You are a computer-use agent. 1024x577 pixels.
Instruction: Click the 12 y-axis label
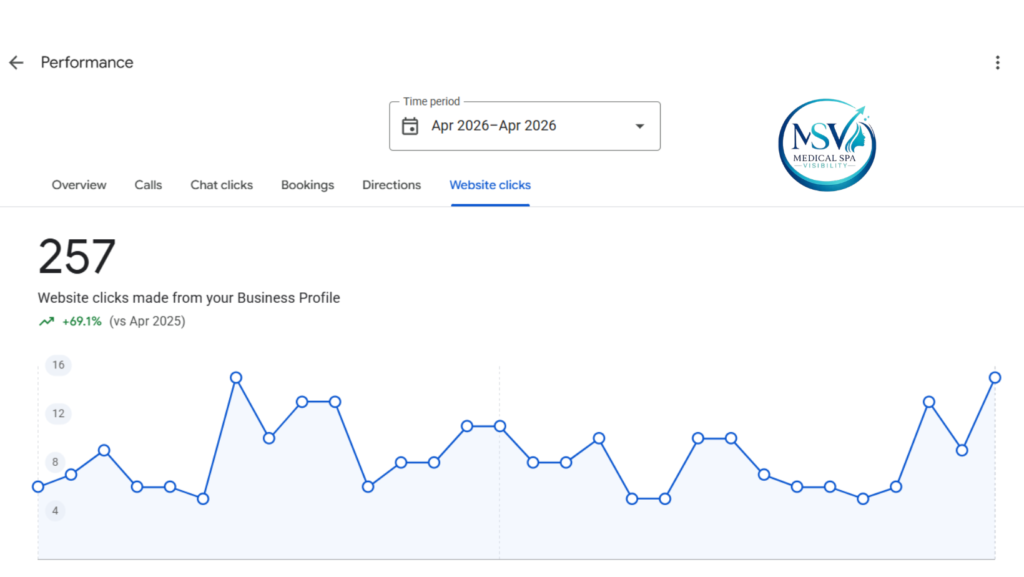(58, 413)
